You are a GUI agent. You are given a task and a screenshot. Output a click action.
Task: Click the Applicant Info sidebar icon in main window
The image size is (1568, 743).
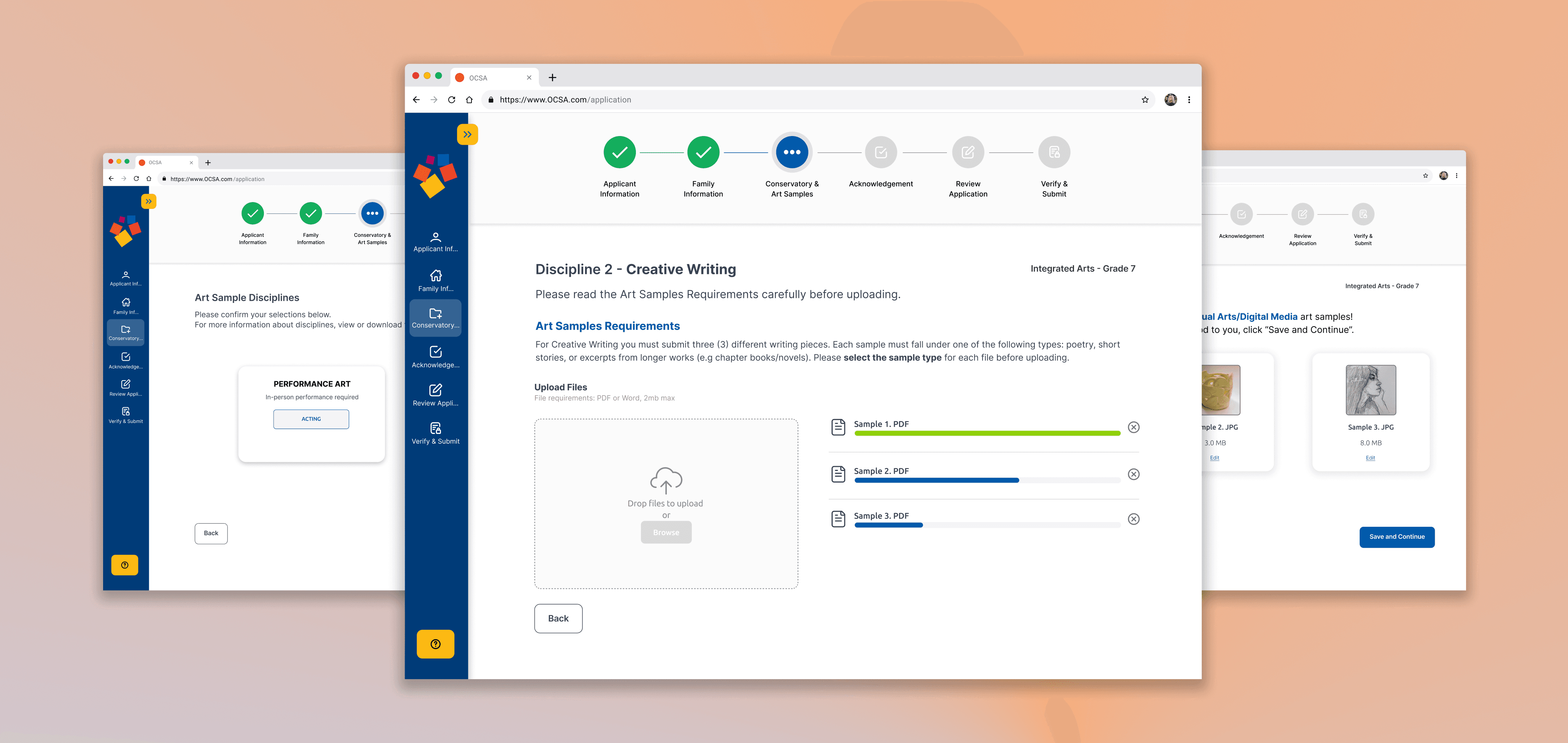coord(435,237)
